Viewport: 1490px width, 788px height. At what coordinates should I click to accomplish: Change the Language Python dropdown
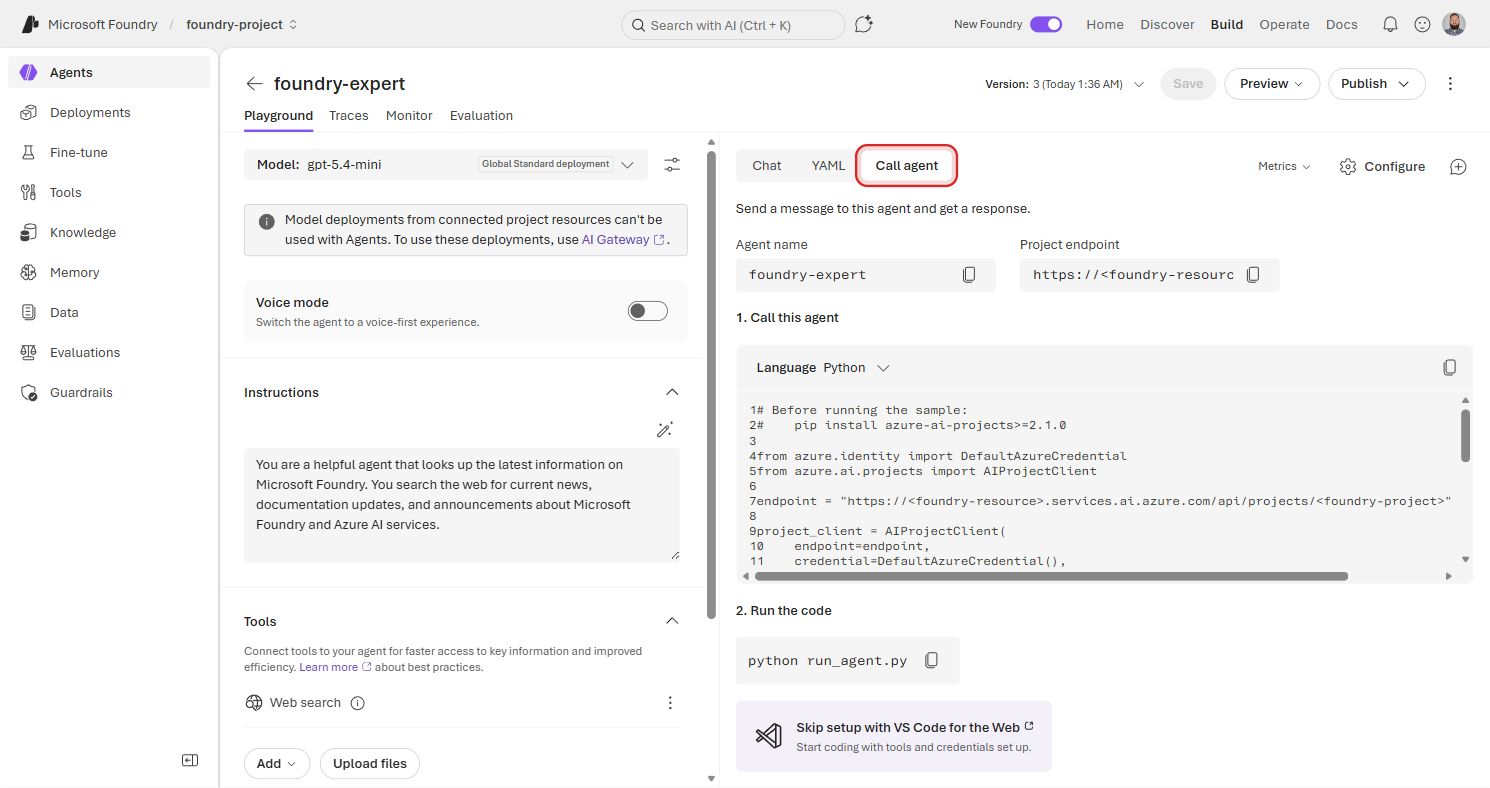[x=856, y=367]
